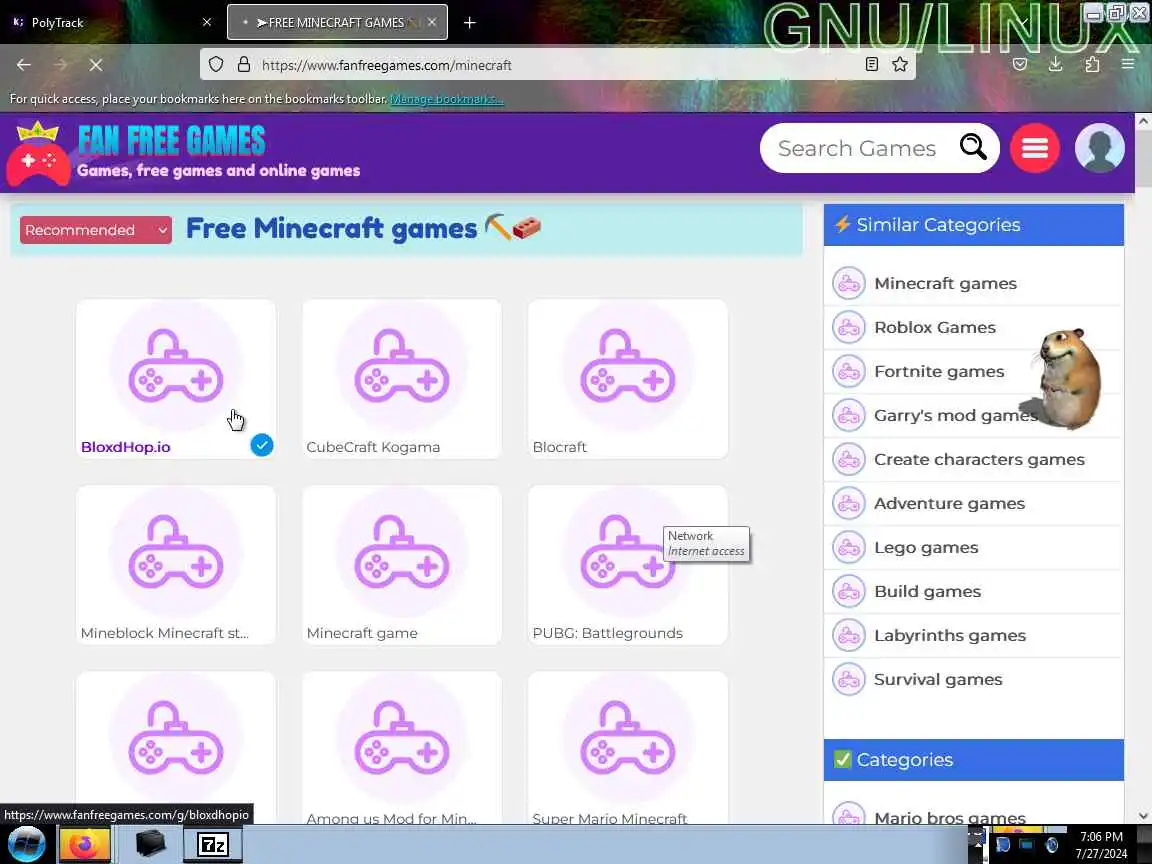Open the tracking protection shield icon
Screen dimensions: 1152x864
pyautogui.click(x=215, y=65)
